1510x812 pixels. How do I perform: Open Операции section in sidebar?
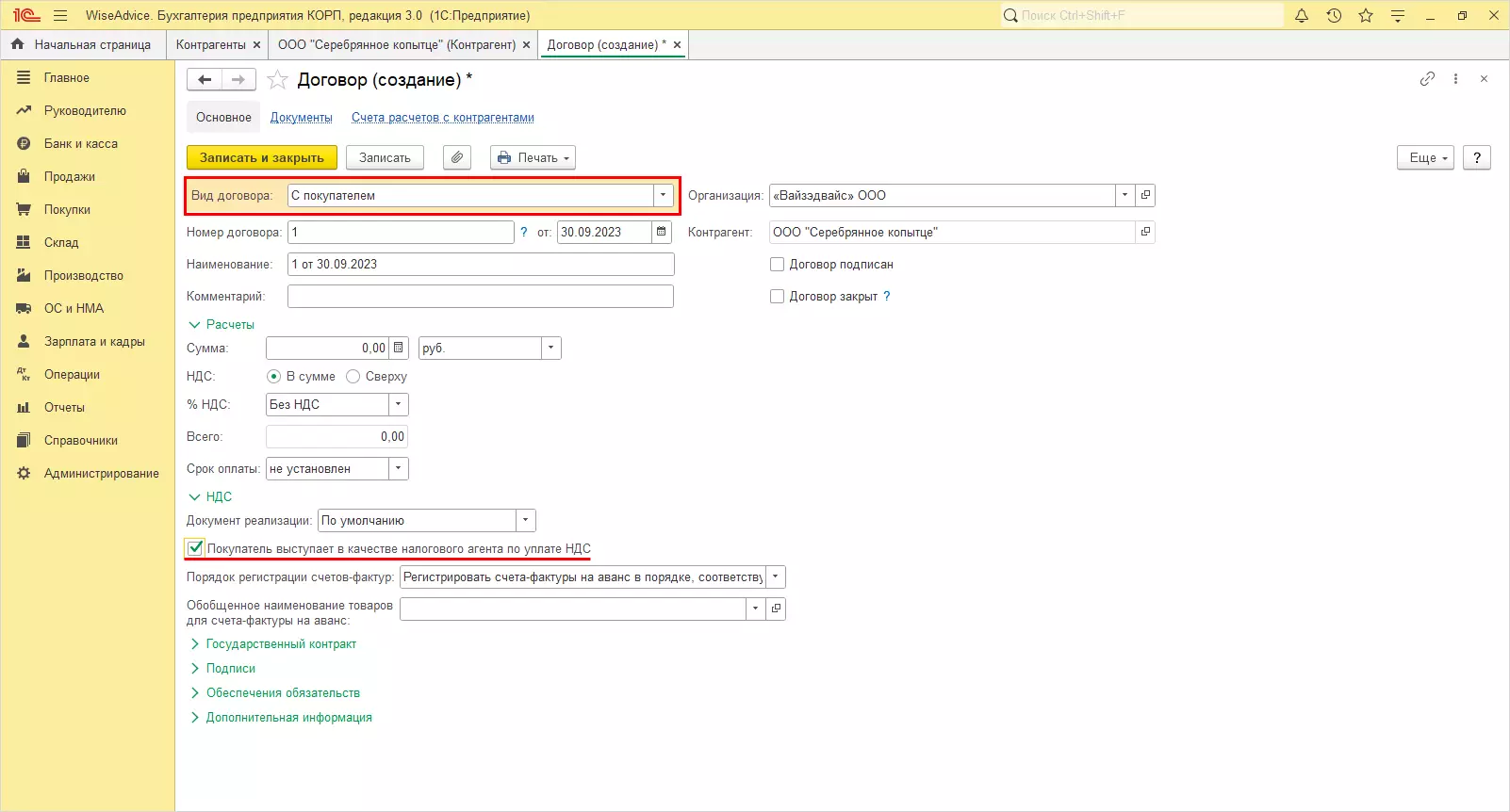pyautogui.click(x=72, y=375)
